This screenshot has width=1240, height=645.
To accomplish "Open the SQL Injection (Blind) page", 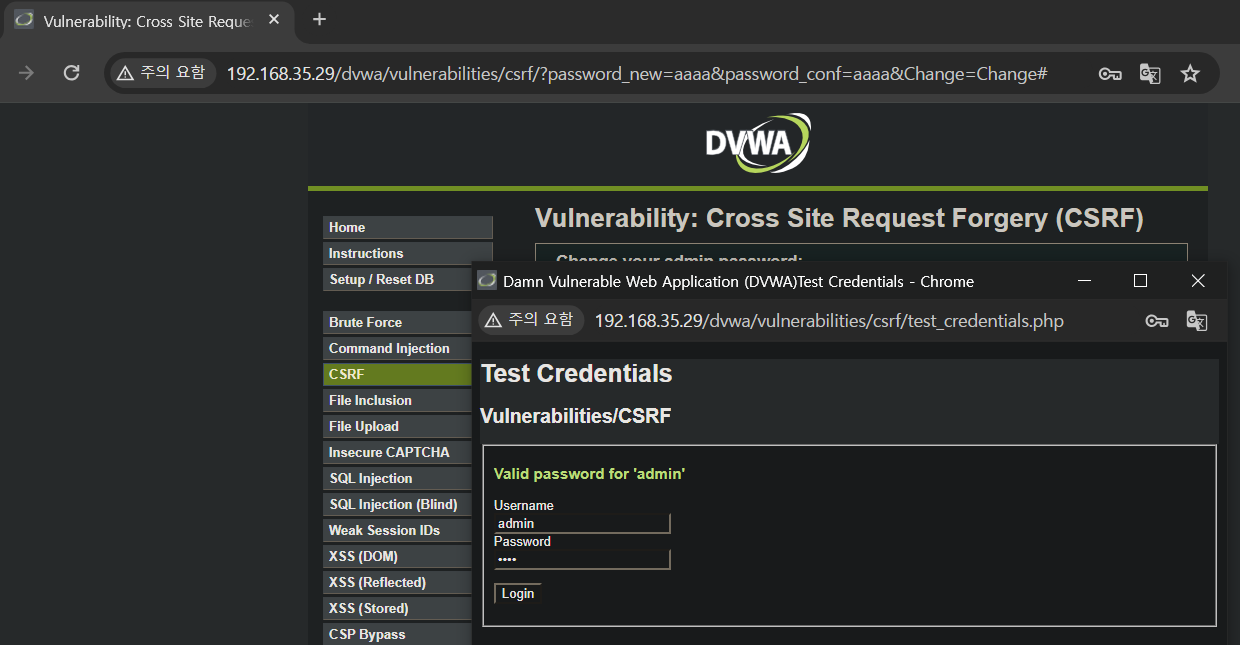I will [397, 504].
